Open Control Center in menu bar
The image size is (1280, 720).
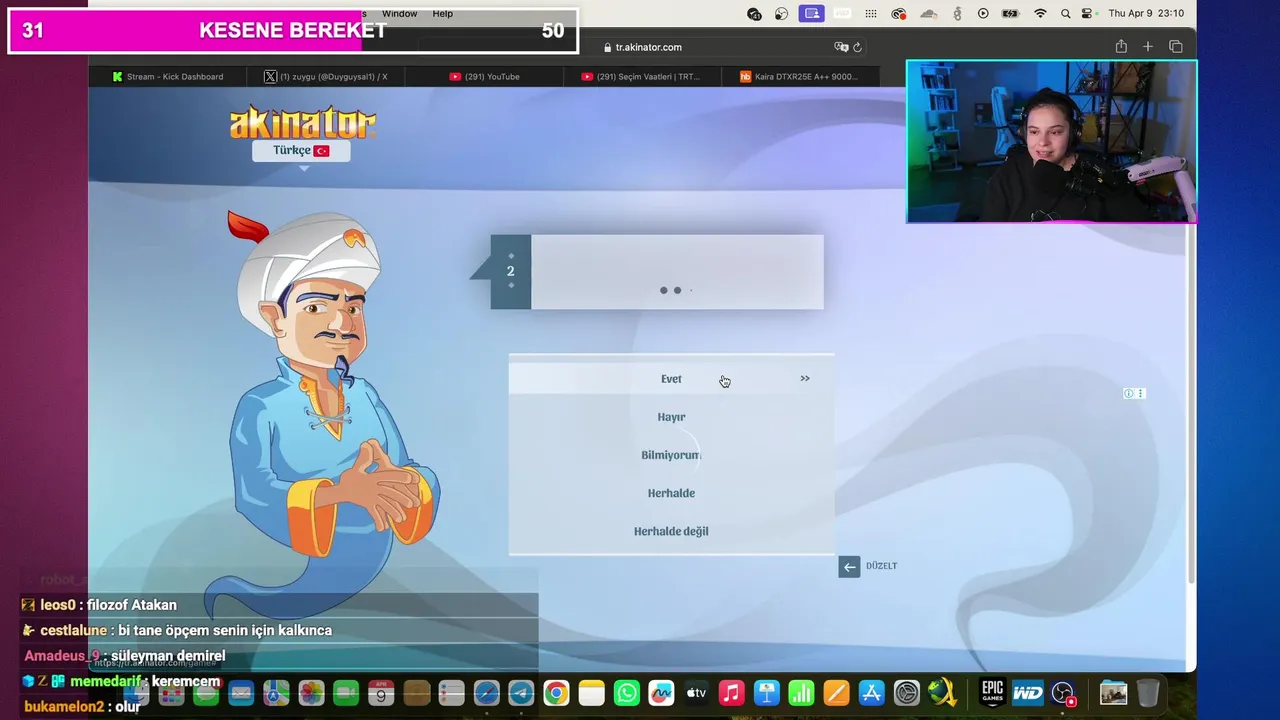point(1089,13)
